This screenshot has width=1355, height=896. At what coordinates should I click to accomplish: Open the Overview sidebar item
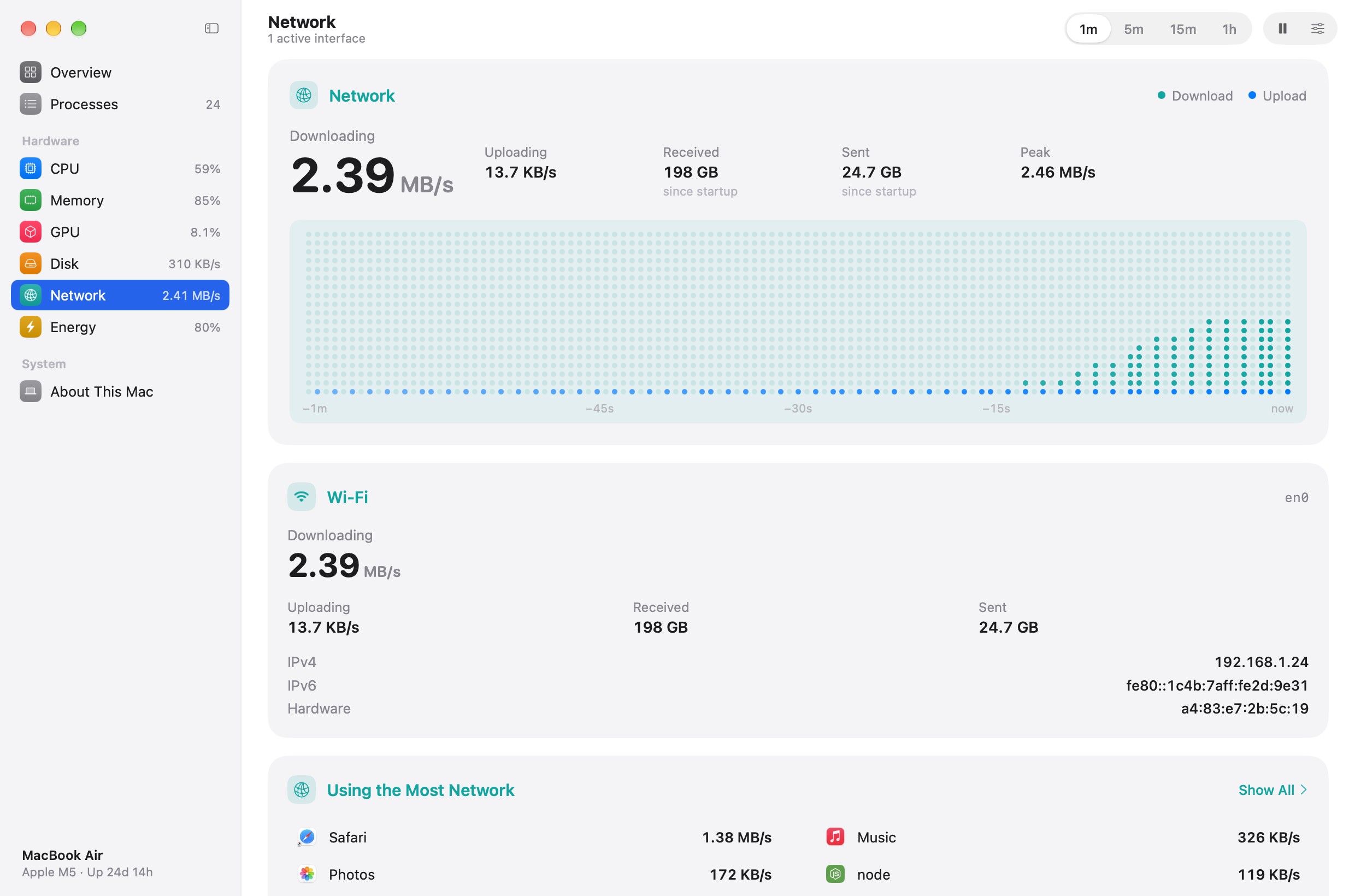coord(120,73)
